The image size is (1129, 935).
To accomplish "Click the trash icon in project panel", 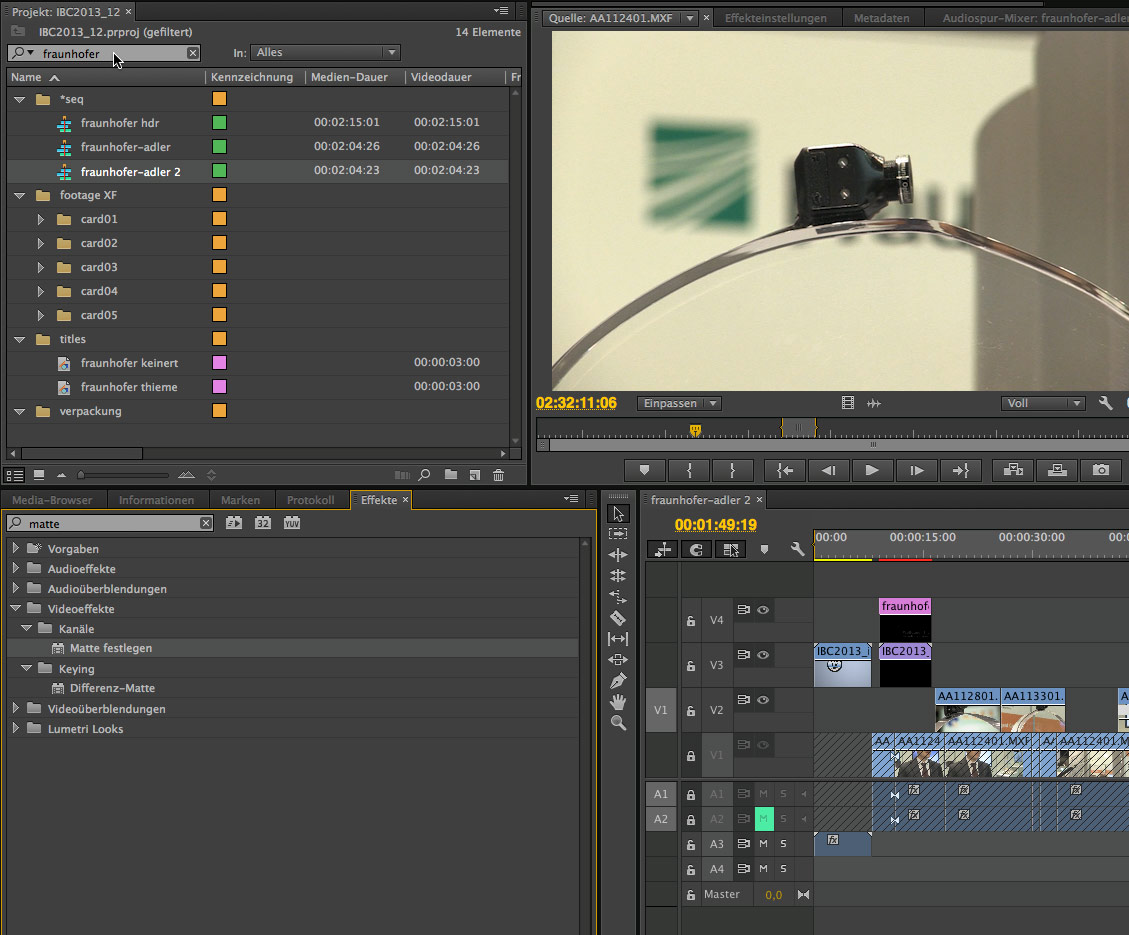I will click(498, 475).
